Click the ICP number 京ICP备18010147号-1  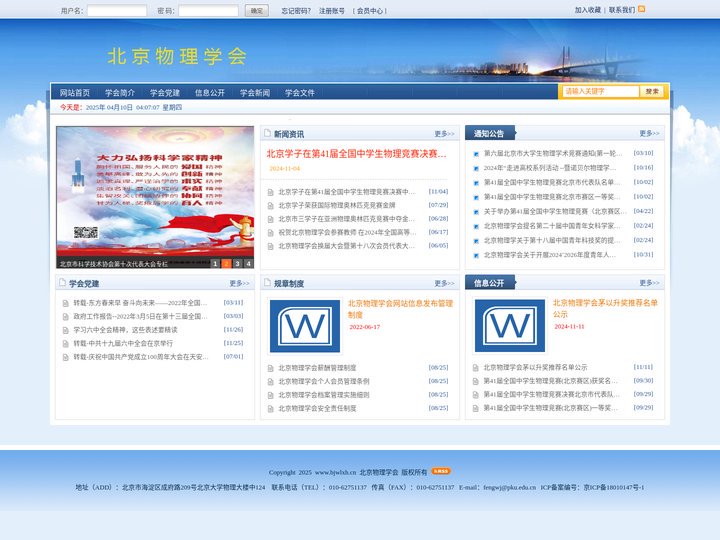pos(613,487)
